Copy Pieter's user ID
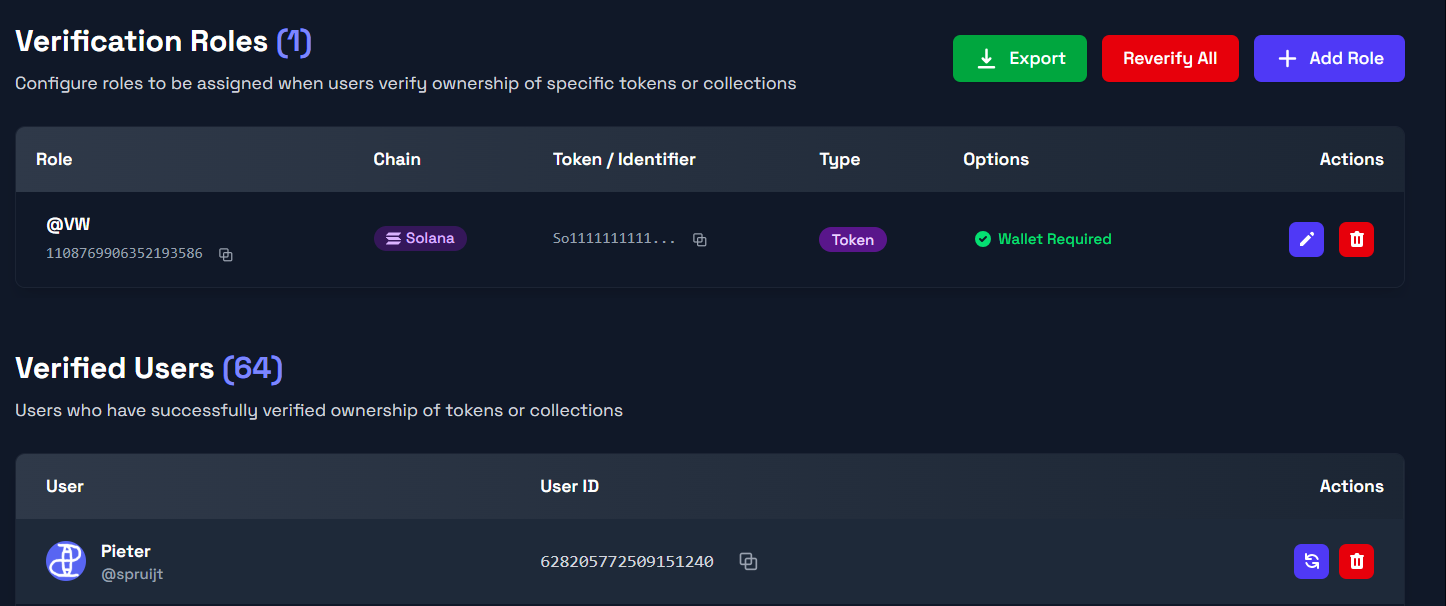Viewport: 1446px width, 606px height. pyautogui.click(x=748, y=562)
